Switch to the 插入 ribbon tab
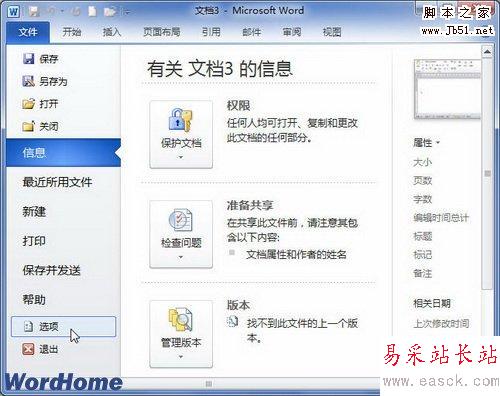500x396 pixels. (x=112, y=32)
